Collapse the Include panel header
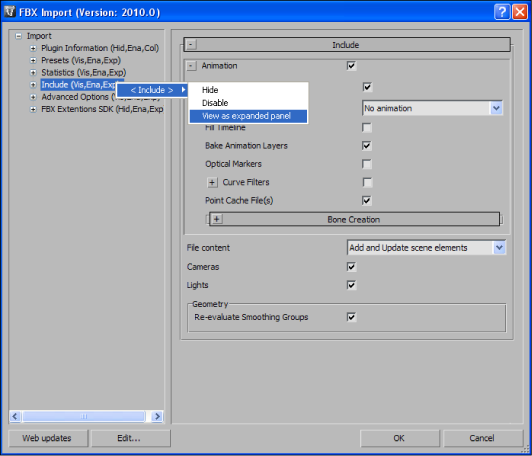The width and height of the screenshot is (532, 456). [191, 44]
